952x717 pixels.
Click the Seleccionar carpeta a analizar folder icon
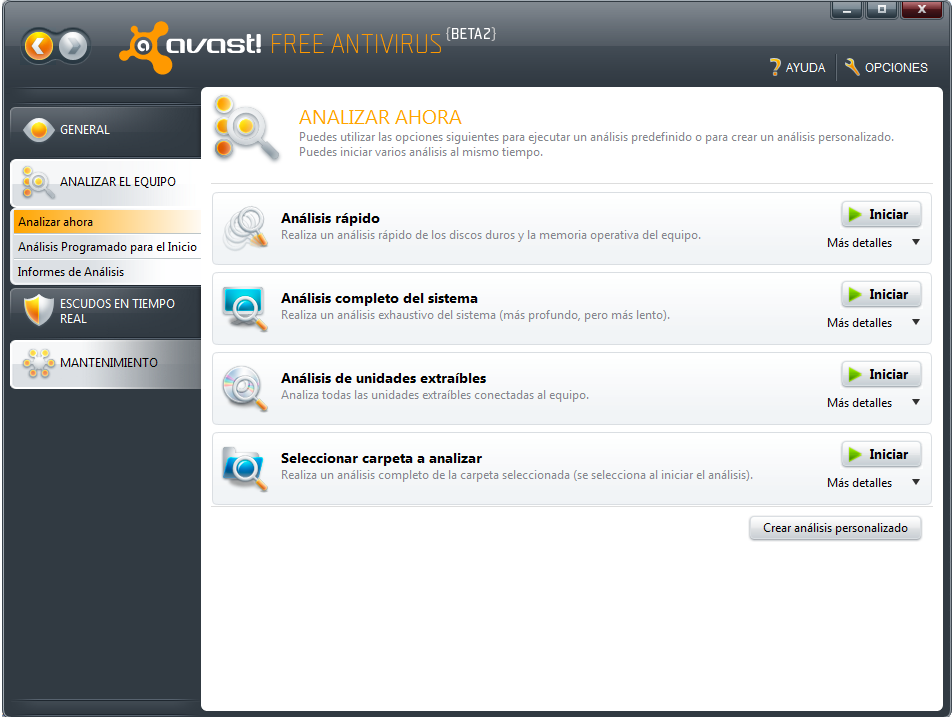pyautogui.click(x=245, y=469)
